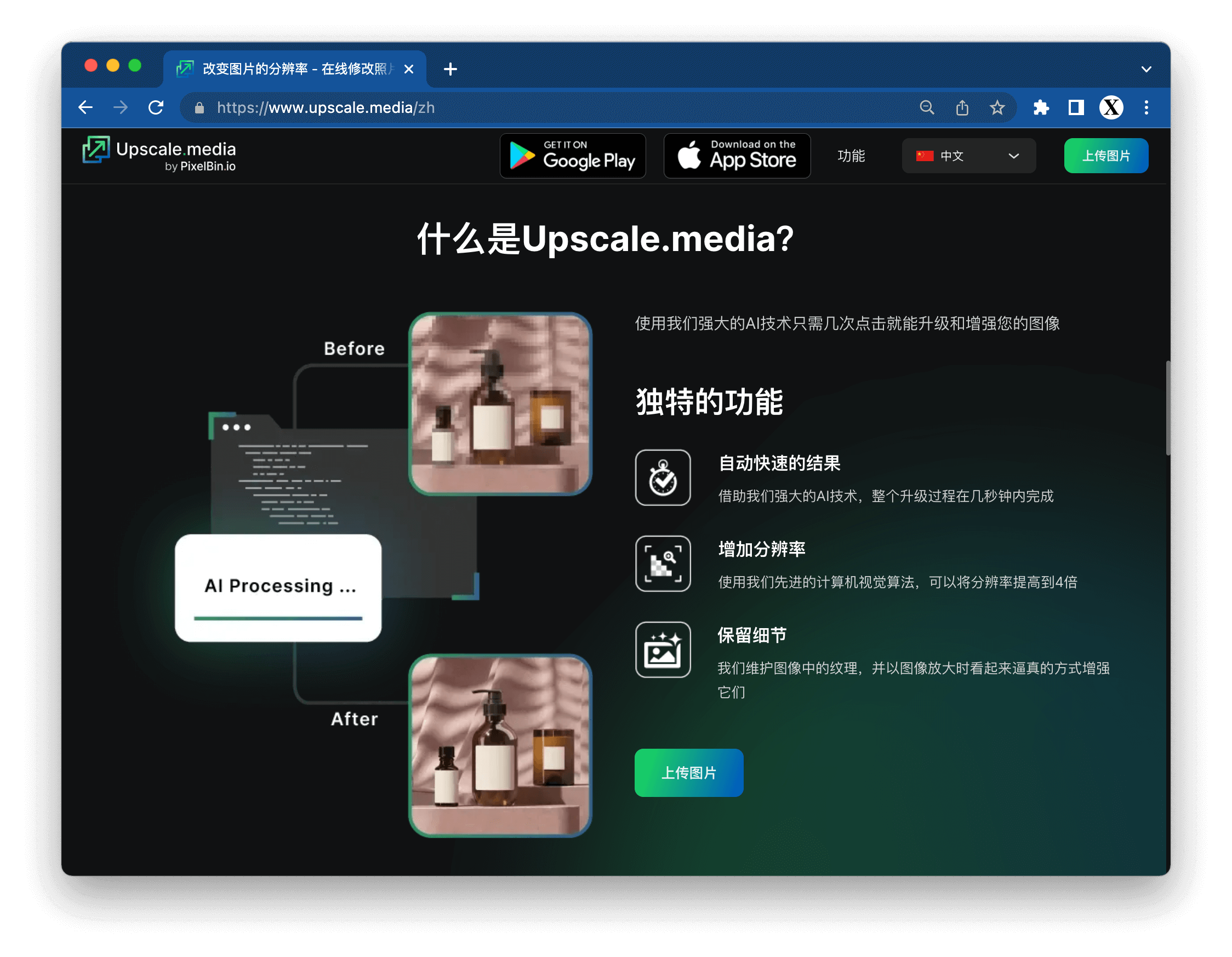Click the preserve details icon

coord(663,649)
